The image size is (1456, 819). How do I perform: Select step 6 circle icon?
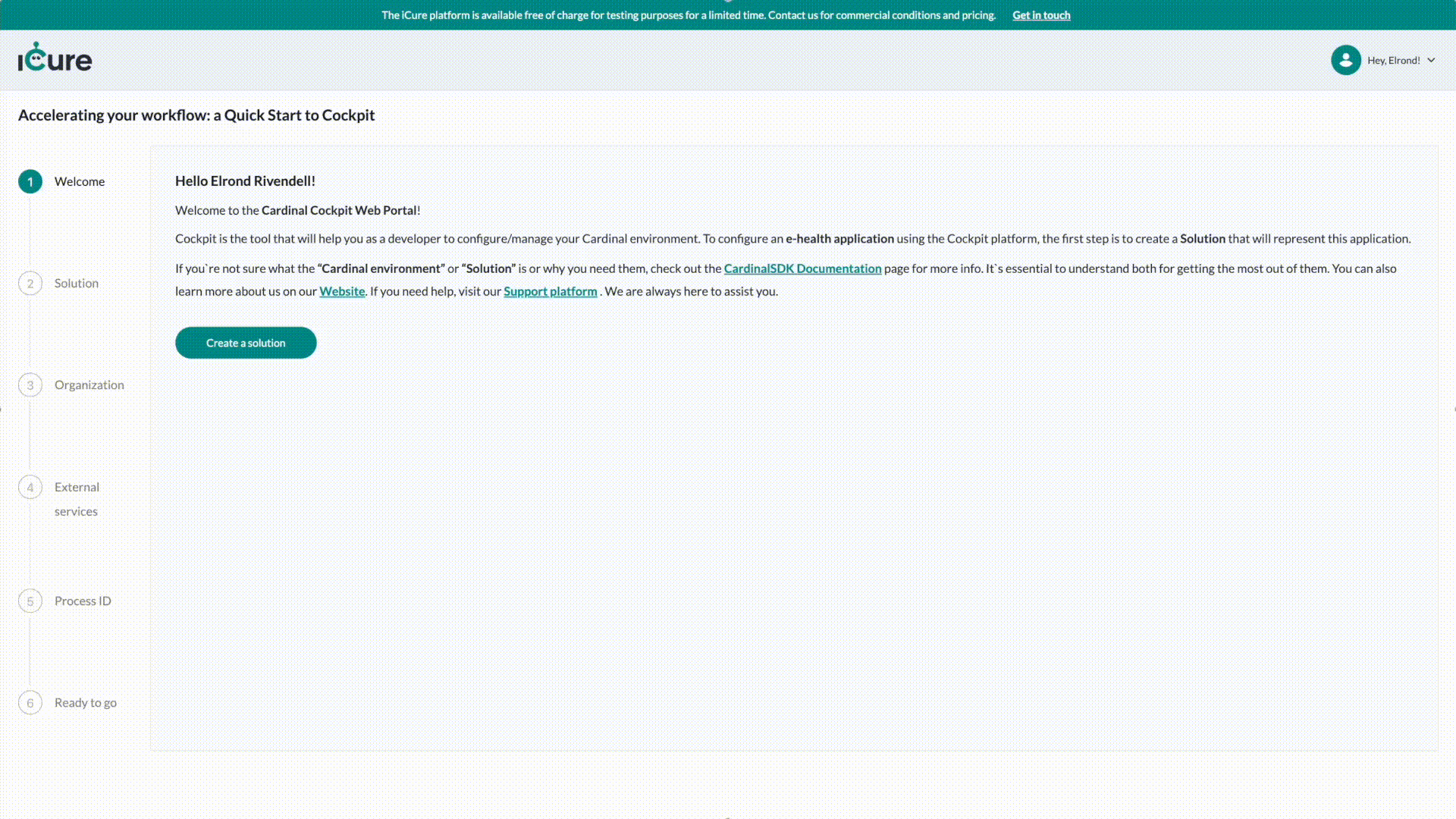coord(30,703)
